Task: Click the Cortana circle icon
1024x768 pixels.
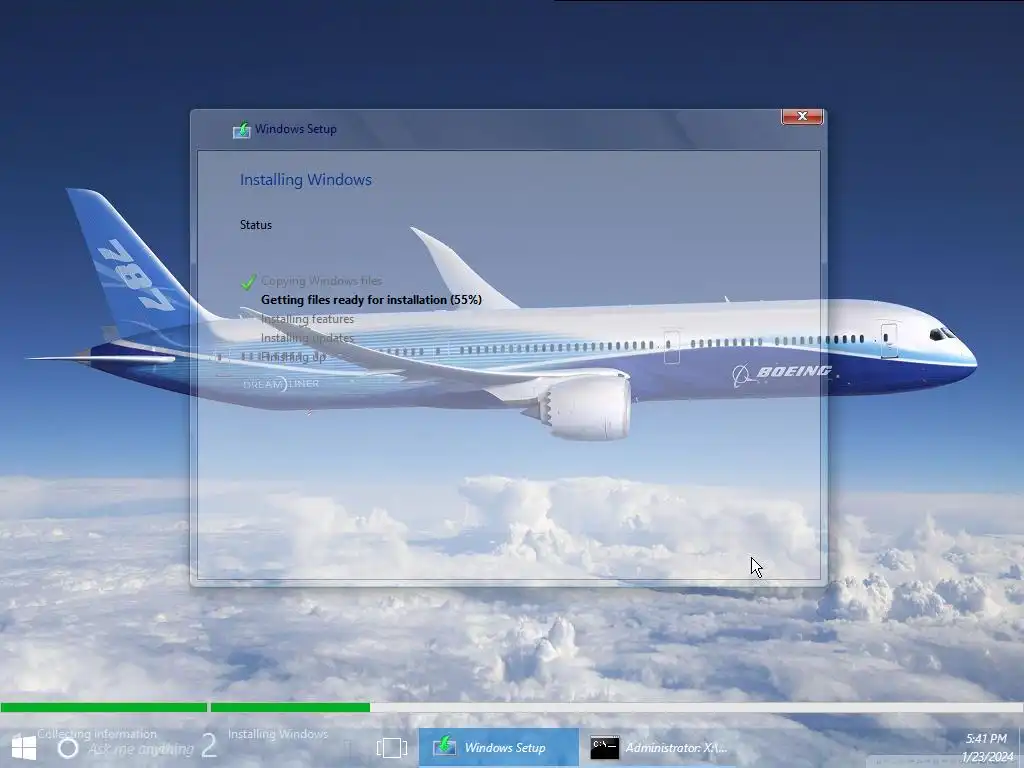Action: (x=68, y=748)
